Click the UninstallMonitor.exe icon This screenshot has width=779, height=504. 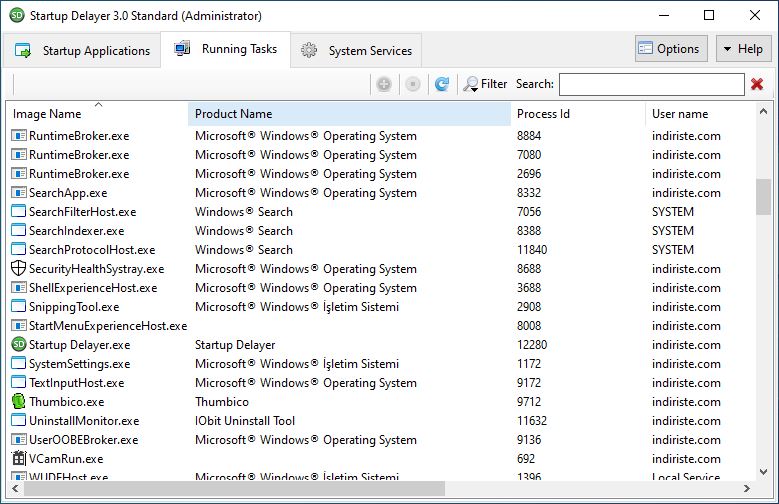pyautogui.click(x=18, y=420)
